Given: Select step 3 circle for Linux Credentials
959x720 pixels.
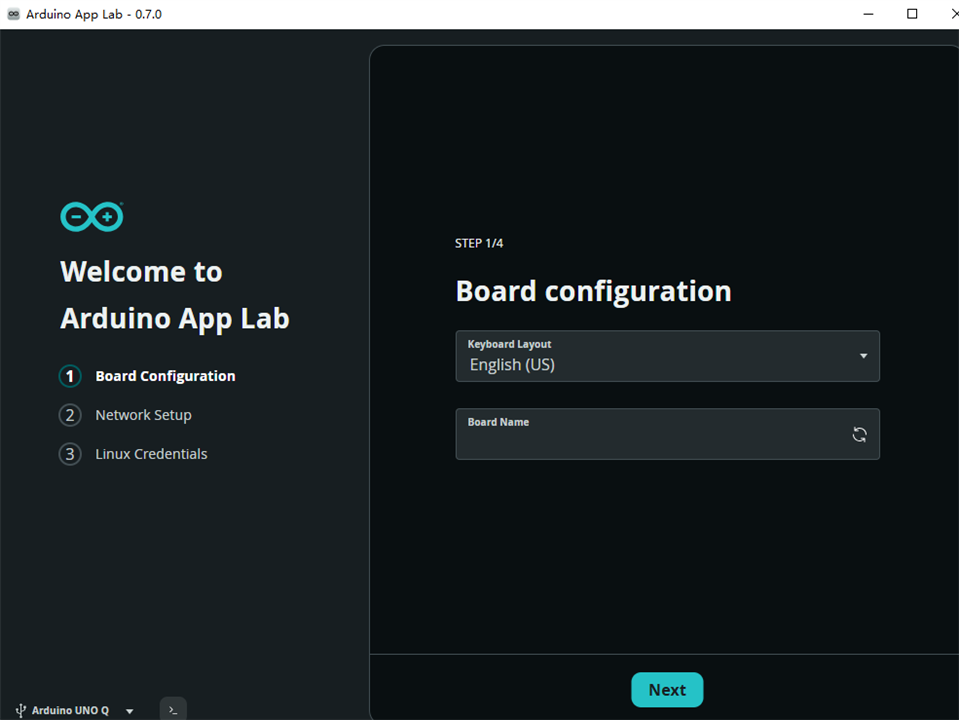Looking at the screenshot, I should click(70, 454).
